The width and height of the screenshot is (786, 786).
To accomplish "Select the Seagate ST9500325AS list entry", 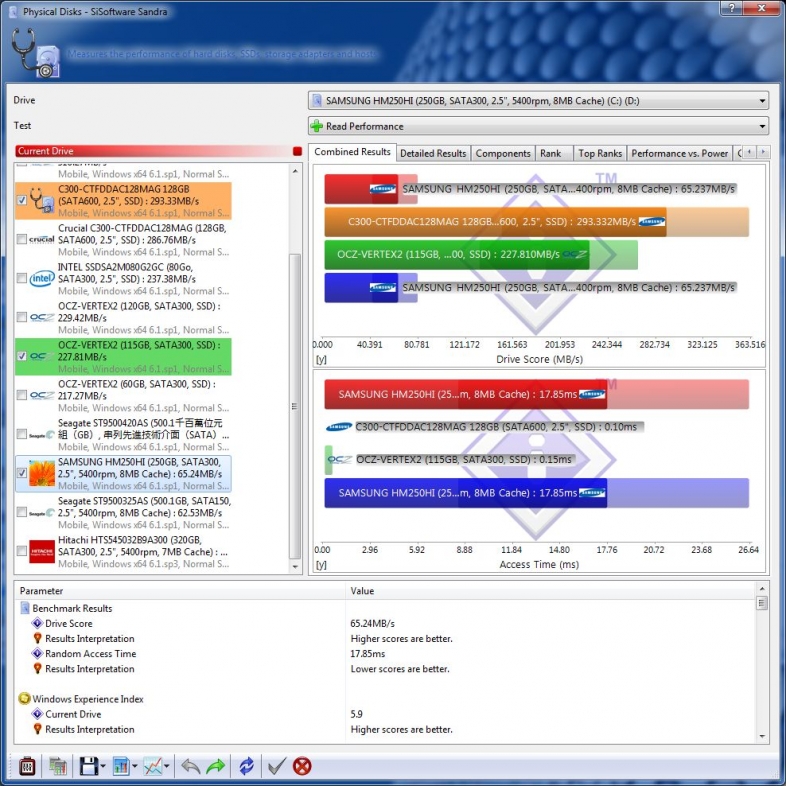I will 124,513.
